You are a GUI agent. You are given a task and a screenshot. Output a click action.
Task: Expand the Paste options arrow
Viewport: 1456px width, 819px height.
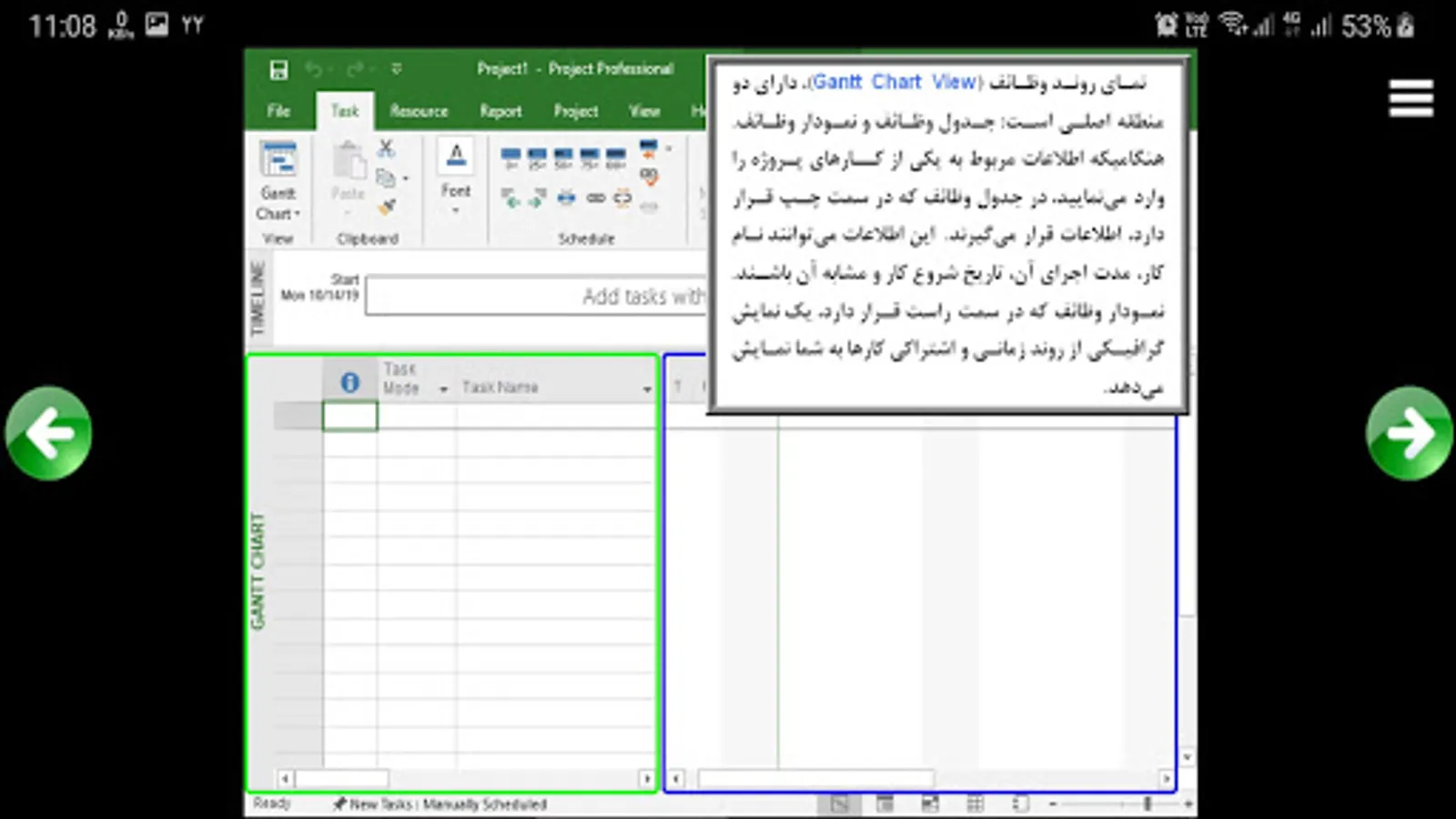[348, 213]
